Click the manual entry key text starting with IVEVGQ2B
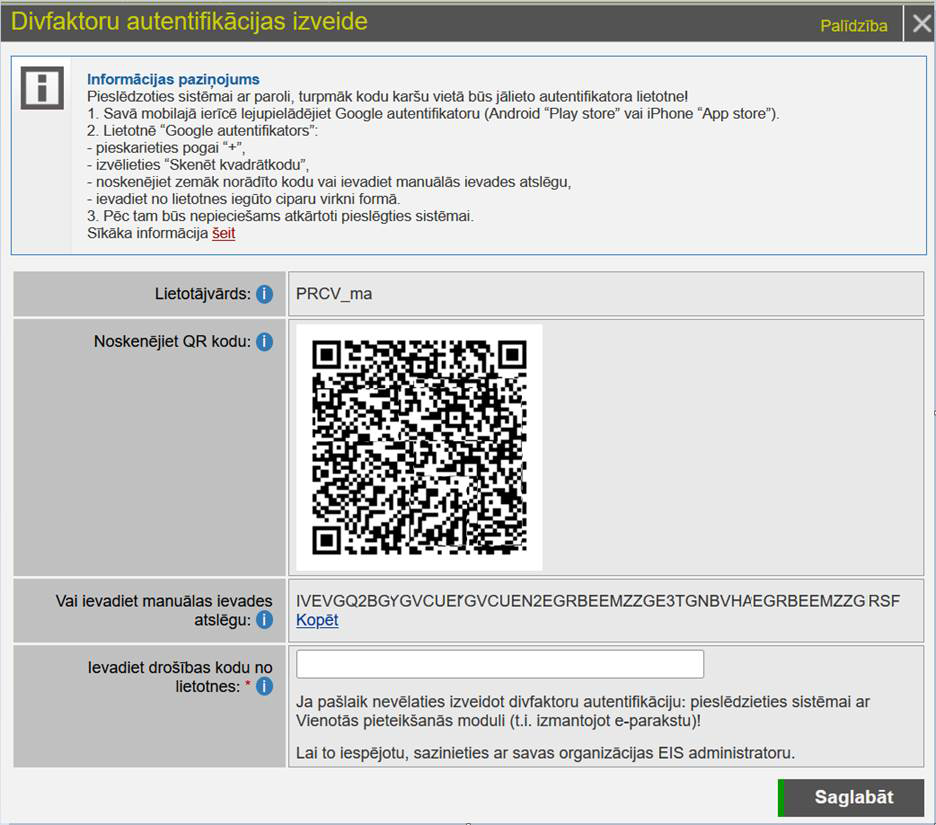936x825 pixels. [x=597, y=601]
